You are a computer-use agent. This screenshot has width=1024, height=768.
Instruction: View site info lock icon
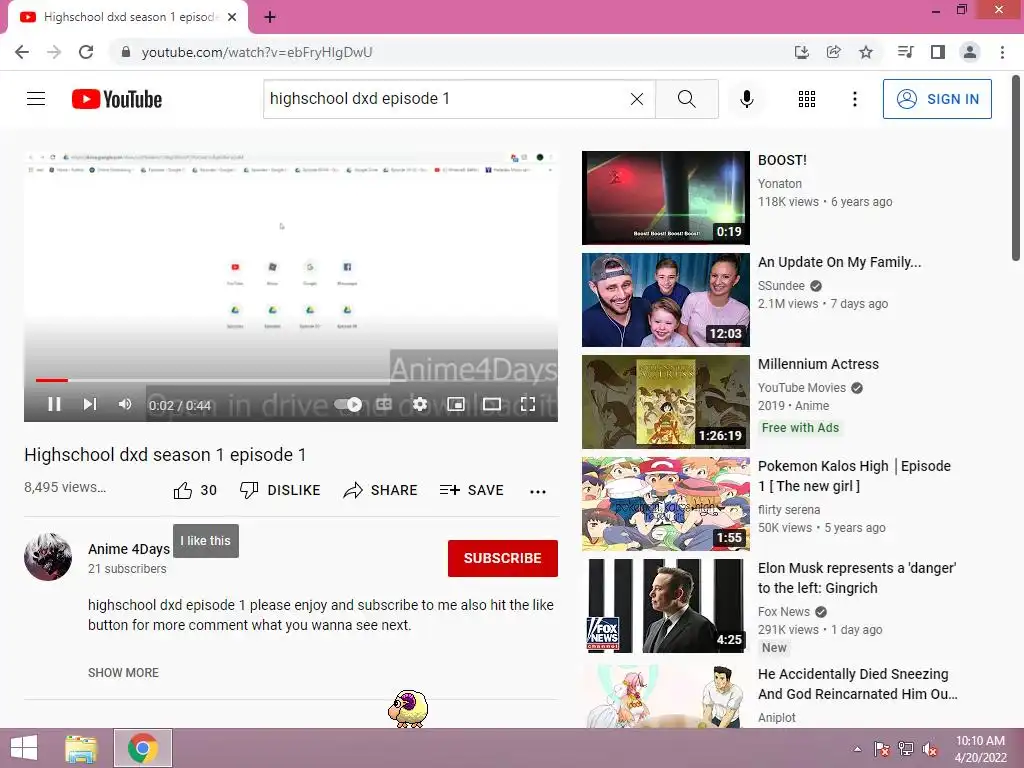pyautogui.click(x=125, y=52)
